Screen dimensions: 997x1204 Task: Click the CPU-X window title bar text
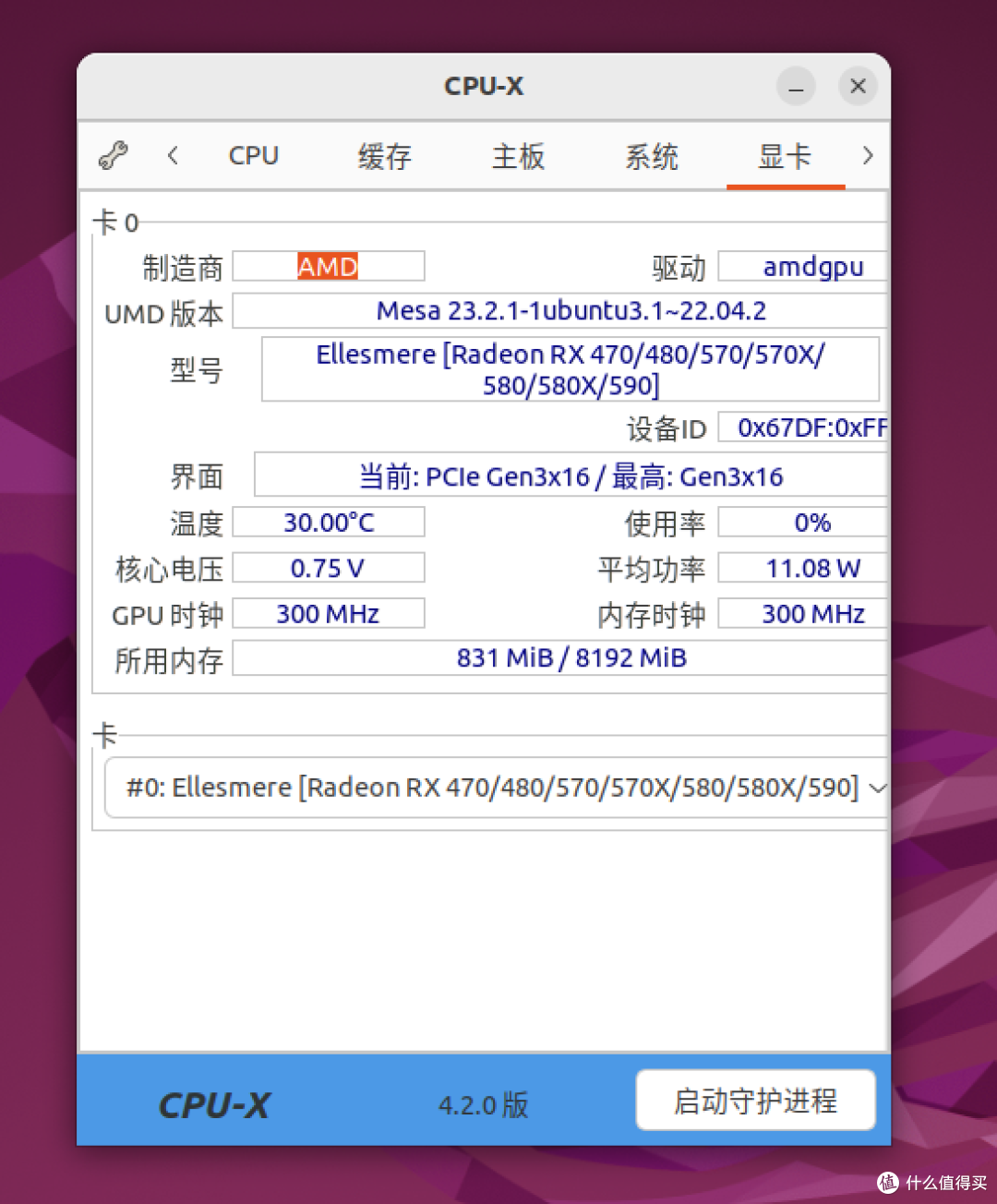click(484, 86)
